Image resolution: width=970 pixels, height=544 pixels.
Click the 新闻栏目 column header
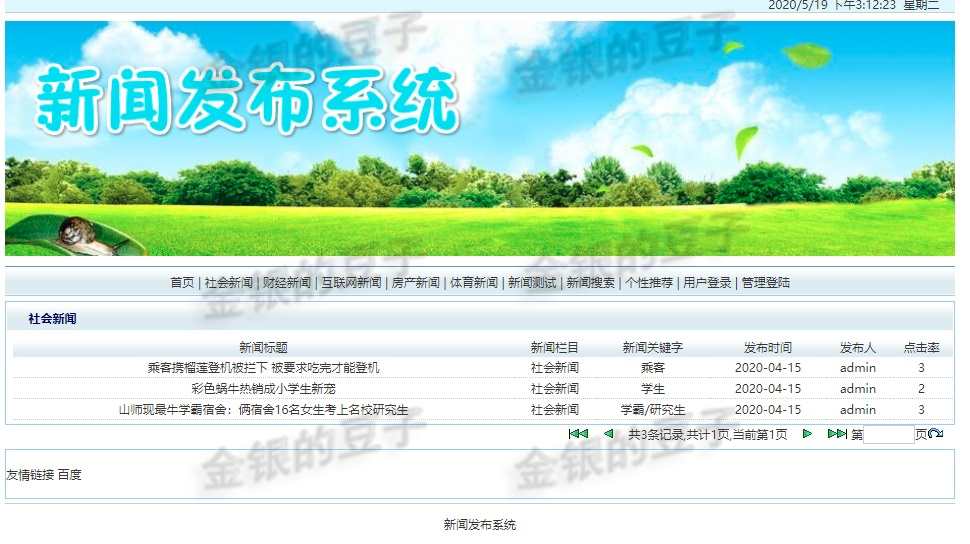click(554, 348)
